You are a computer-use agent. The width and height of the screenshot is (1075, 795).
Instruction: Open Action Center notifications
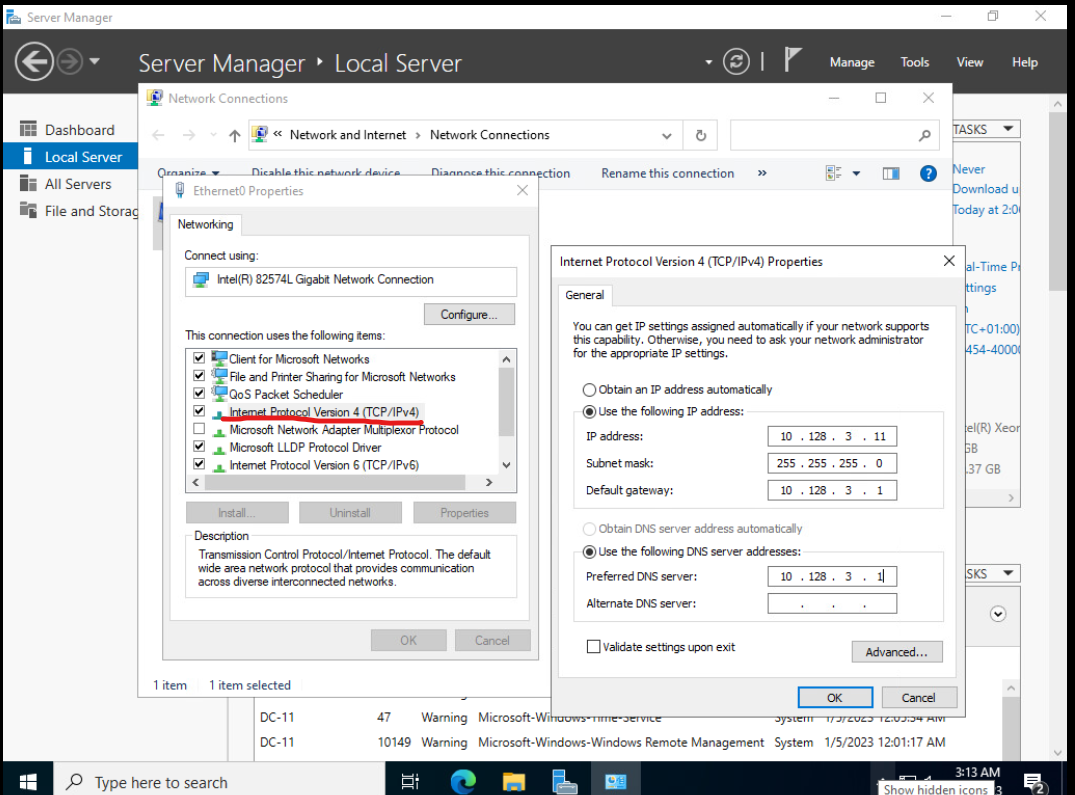pos(1034,782)
